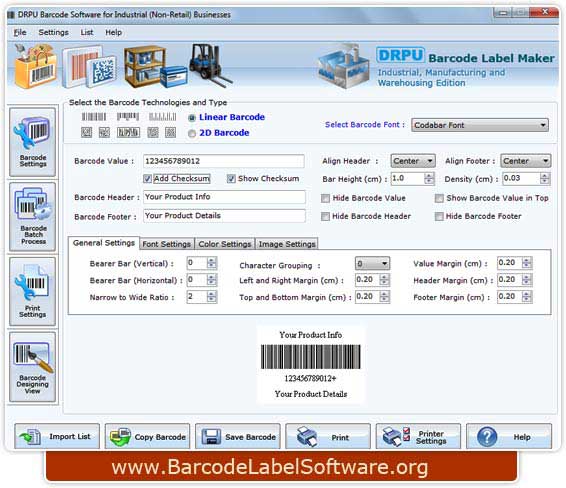Click the first linear barcode sample icon
Image resolution: width=566 pixels, height=488 pixels.
click(94, 117)
